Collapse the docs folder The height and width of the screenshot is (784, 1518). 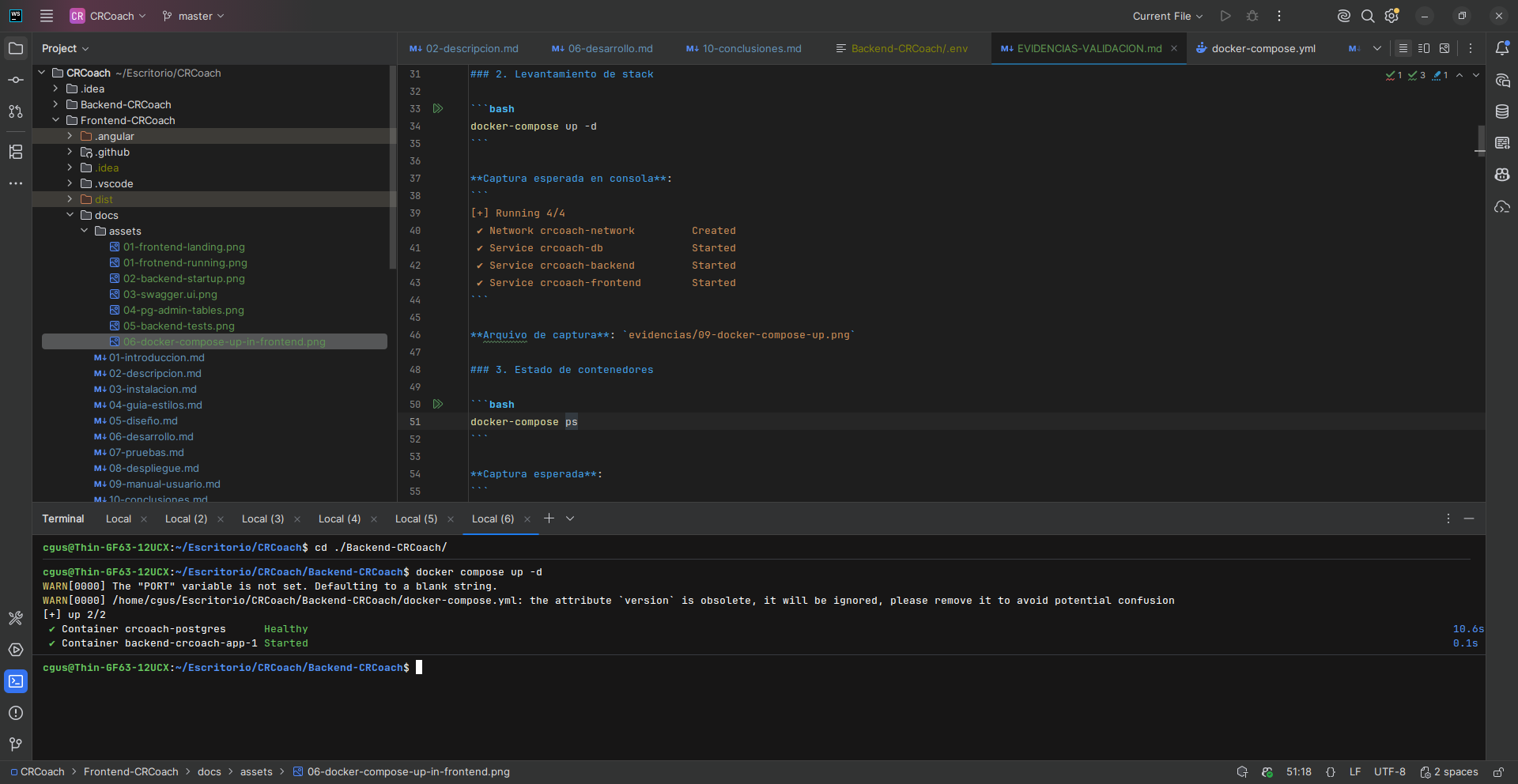coord(70,215)
